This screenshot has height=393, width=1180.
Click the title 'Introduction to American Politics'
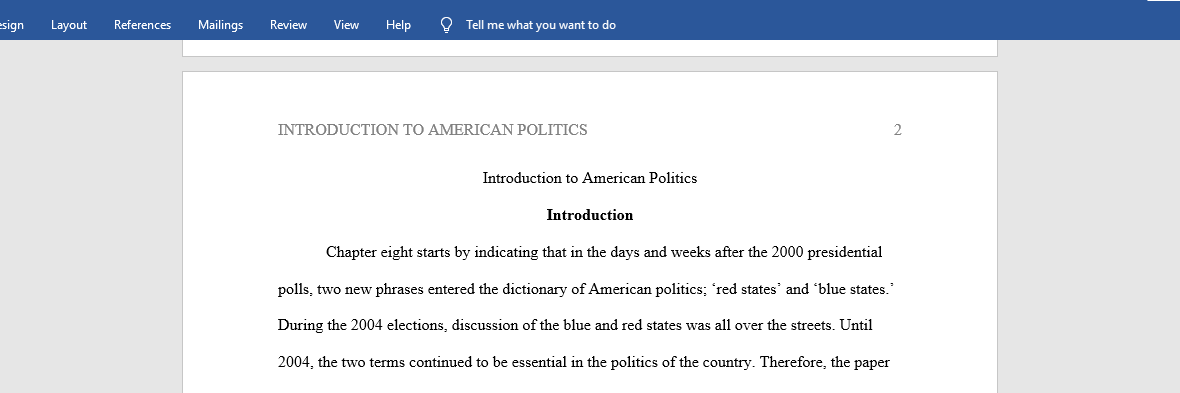pyautogui.click(x=590, y=178)
